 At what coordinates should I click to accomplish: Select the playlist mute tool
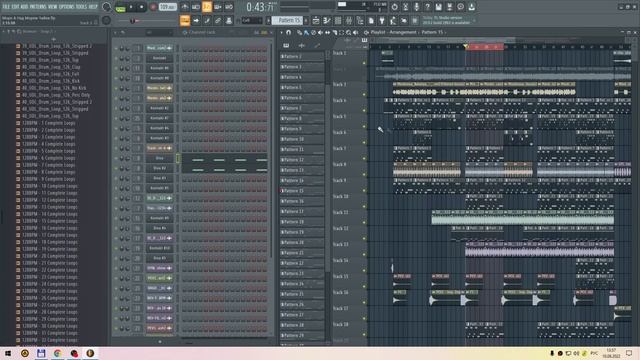click(320, 32)
